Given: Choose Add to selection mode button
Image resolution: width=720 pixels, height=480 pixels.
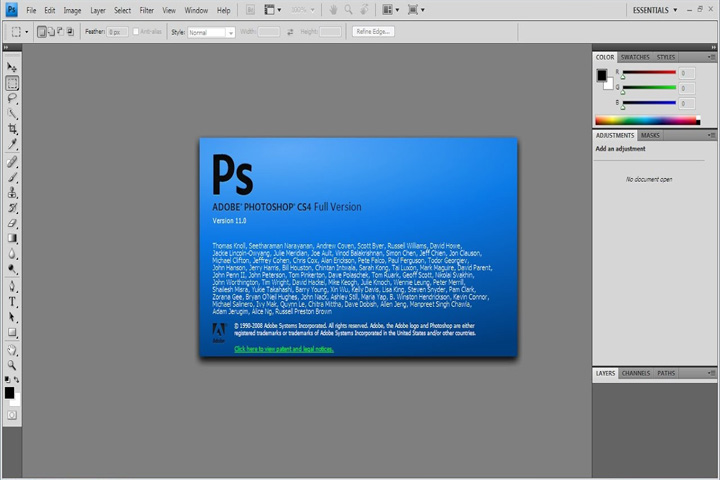Looking at the screenshot, I should tap(51, 32).
